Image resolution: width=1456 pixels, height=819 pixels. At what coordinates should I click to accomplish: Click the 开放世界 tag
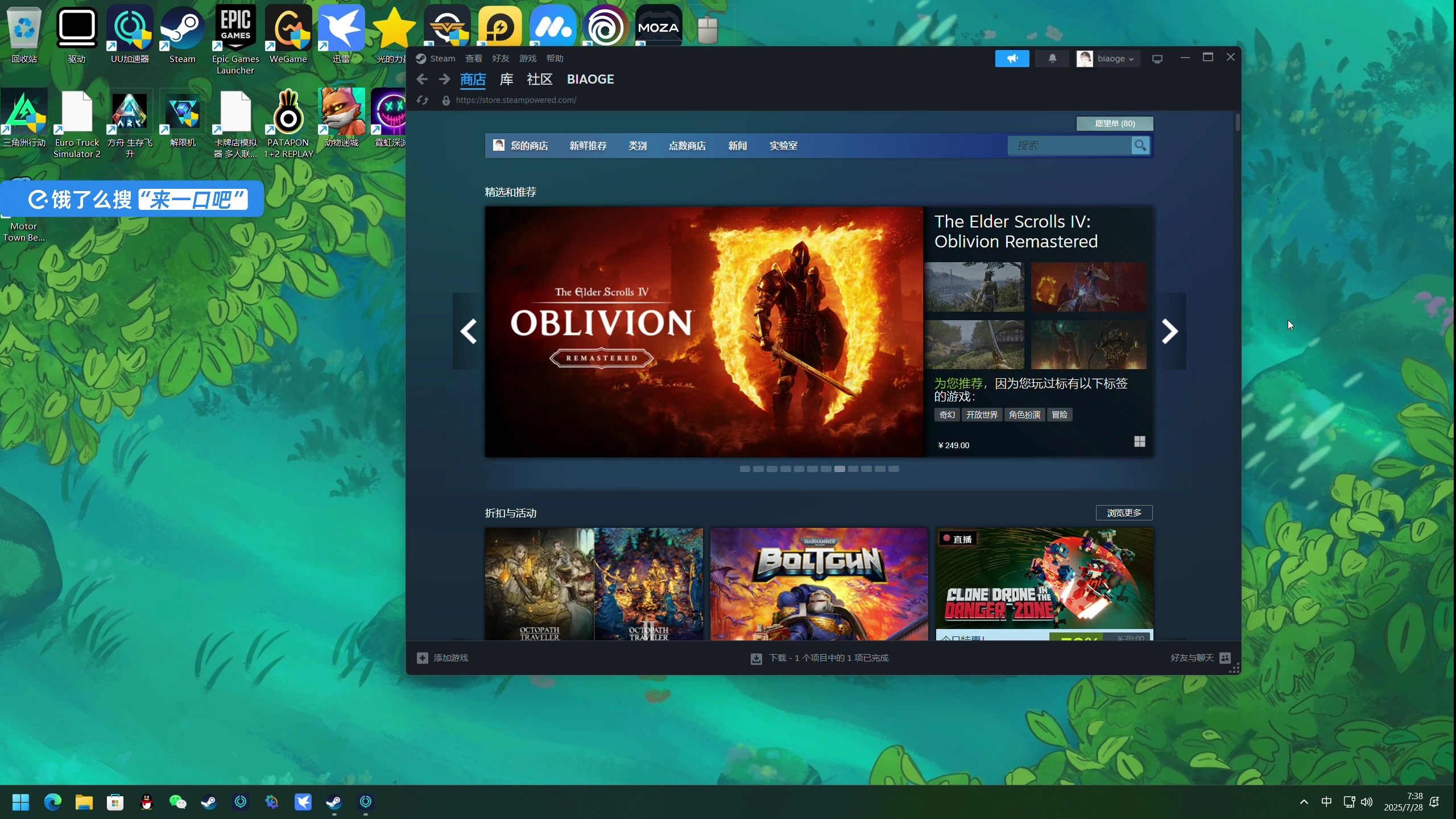pos(982,415)
